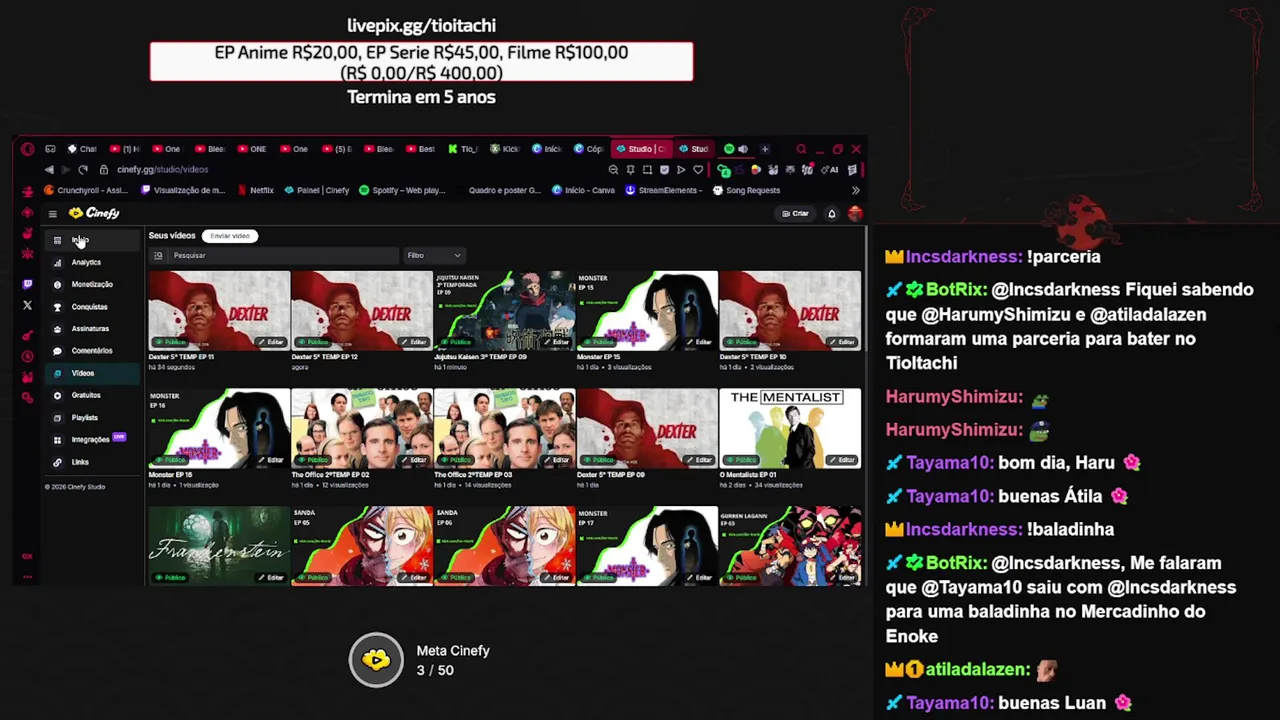Viewport: 1280px width, 720px height.
Task: Click the browser tab search magnifier
Action: [801, 149]
